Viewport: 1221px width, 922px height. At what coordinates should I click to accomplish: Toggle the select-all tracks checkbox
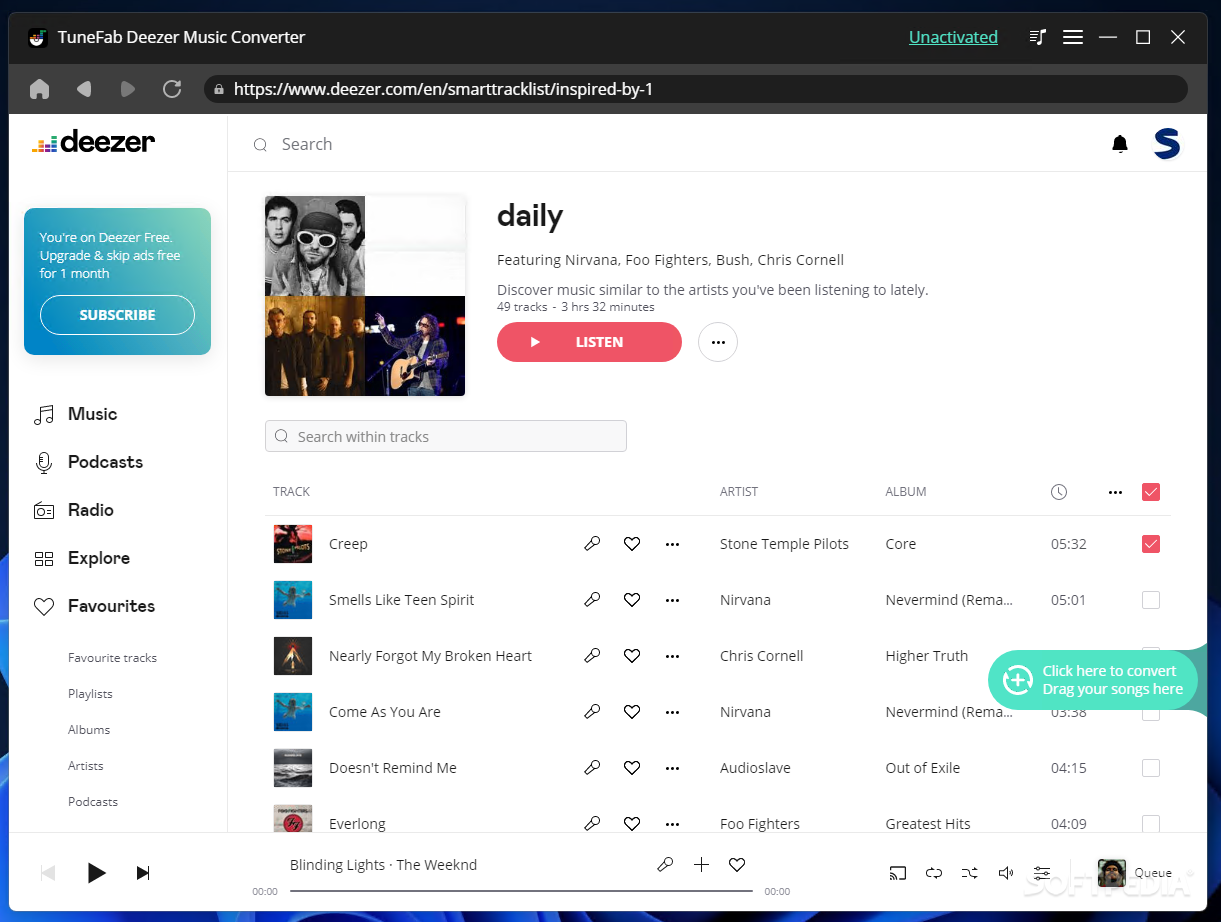(1151, 492)
